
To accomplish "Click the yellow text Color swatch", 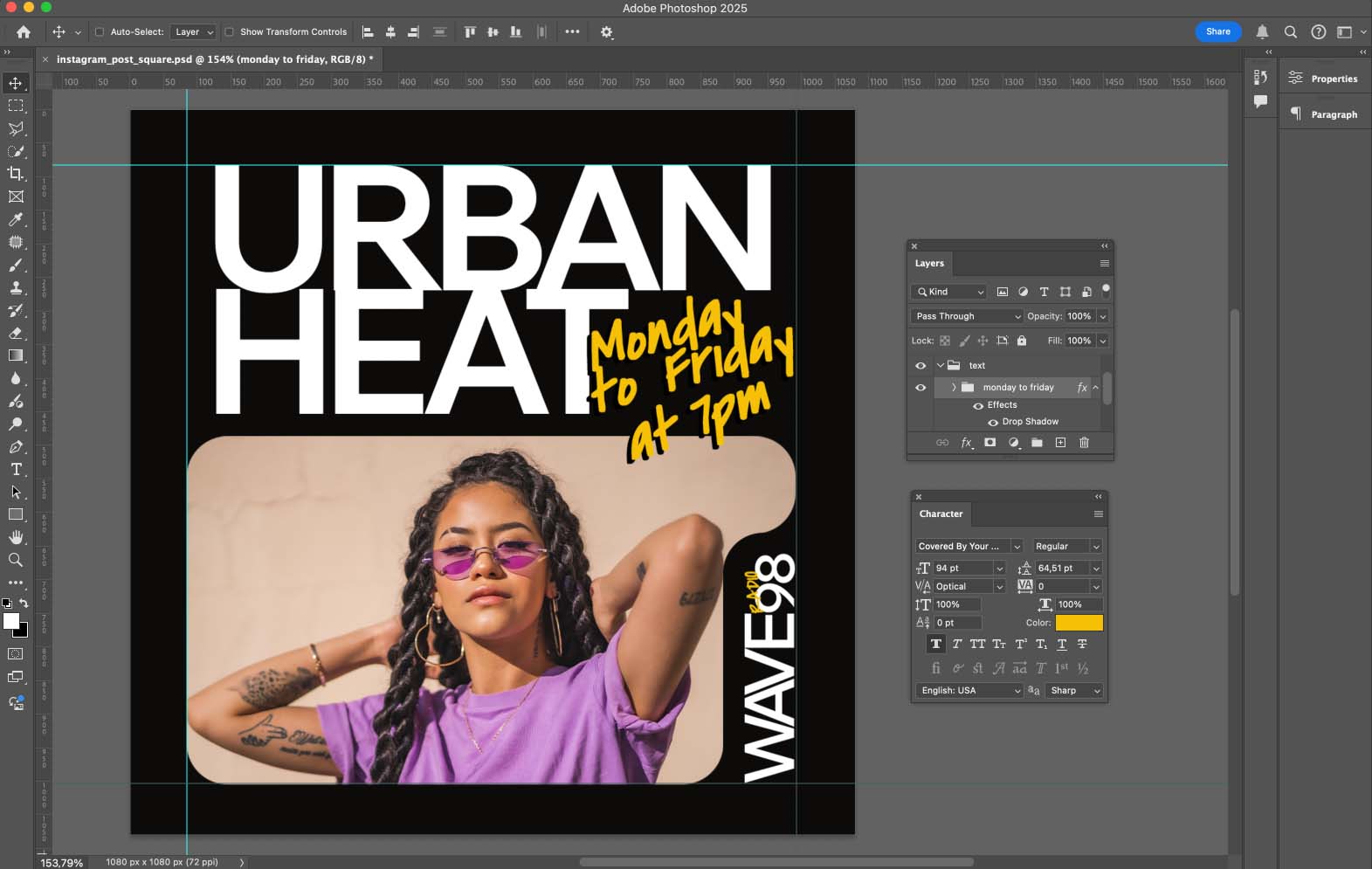I will coord(1079,623).
